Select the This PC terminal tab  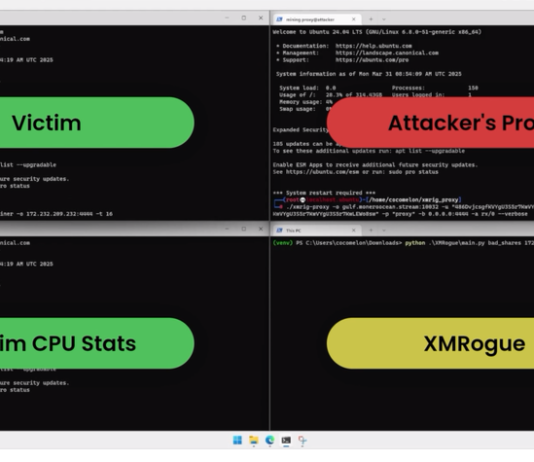coord(317,230)
